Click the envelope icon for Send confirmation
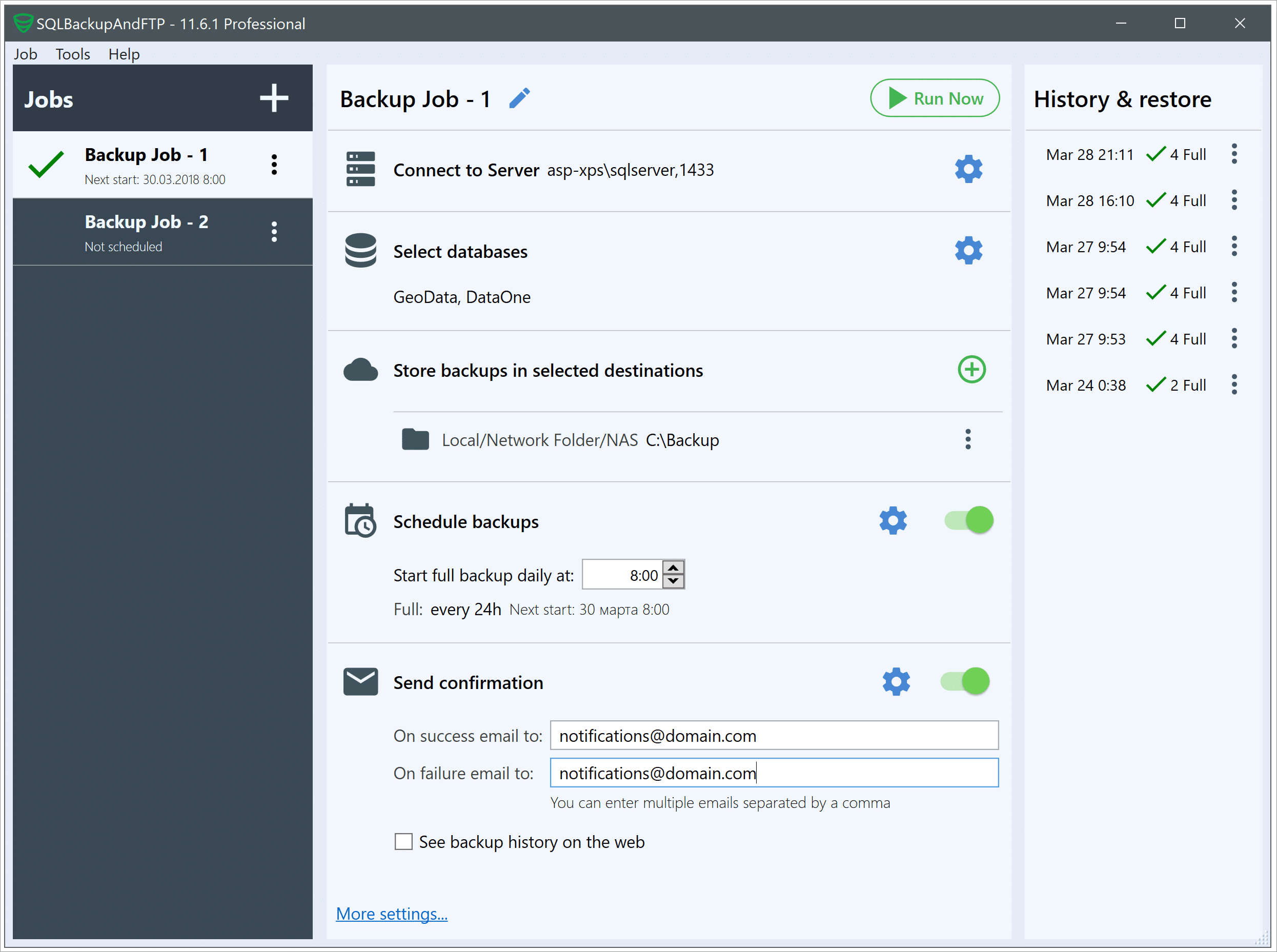The height and width of the screenshot is (952, 1277). [x=361, y=682]
